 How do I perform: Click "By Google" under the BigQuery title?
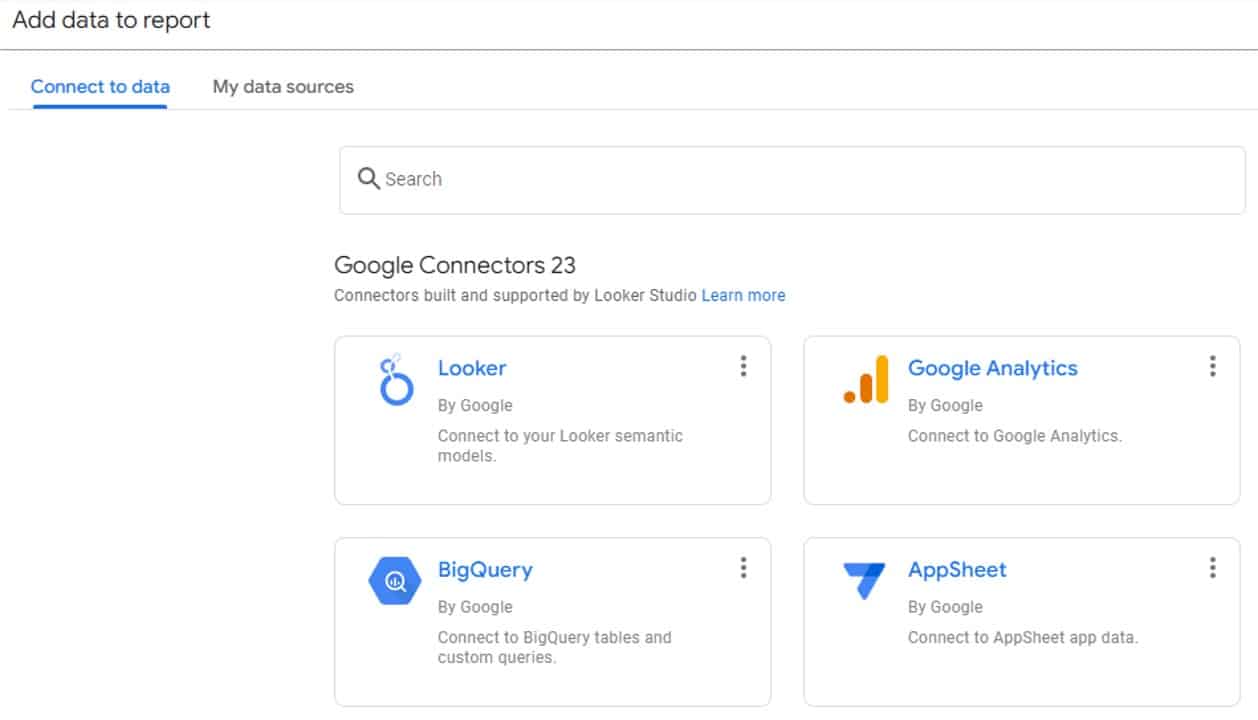click(475, 607)
